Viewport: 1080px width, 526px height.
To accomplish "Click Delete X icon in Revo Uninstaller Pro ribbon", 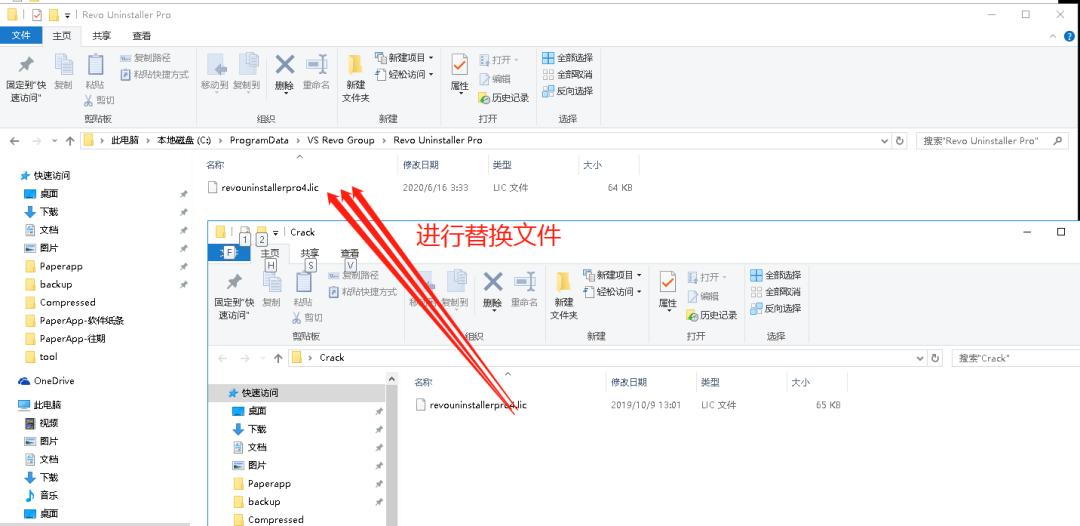I will tap(284, 65).
